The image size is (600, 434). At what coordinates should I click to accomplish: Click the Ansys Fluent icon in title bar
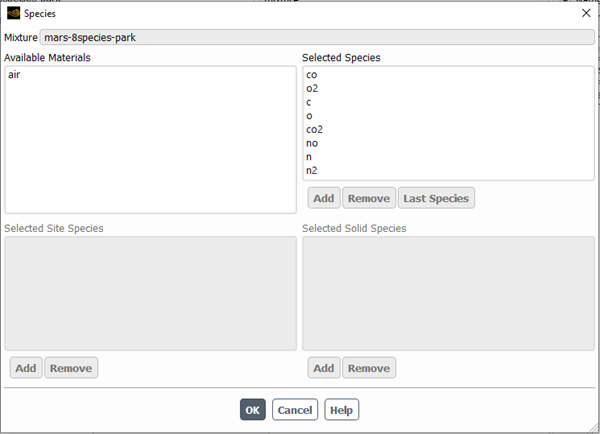click(13, 13)
